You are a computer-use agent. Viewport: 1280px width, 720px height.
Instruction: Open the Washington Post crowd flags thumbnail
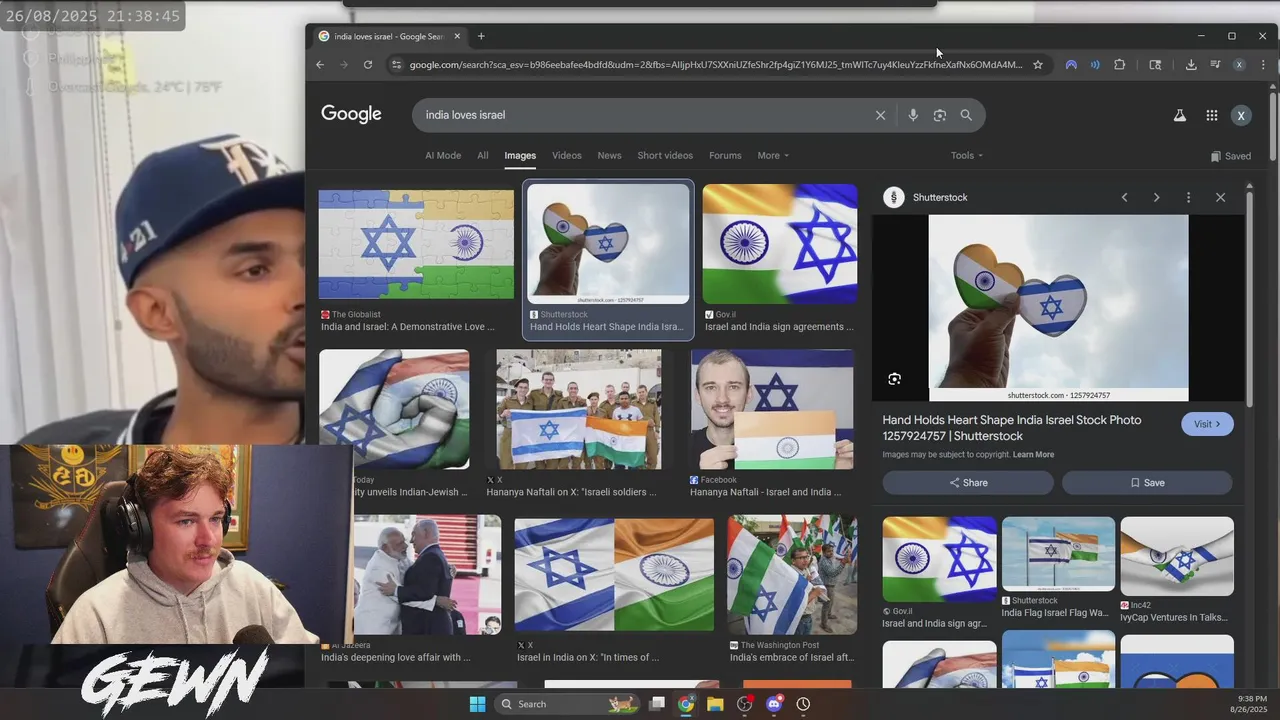(x=792, y=575)
